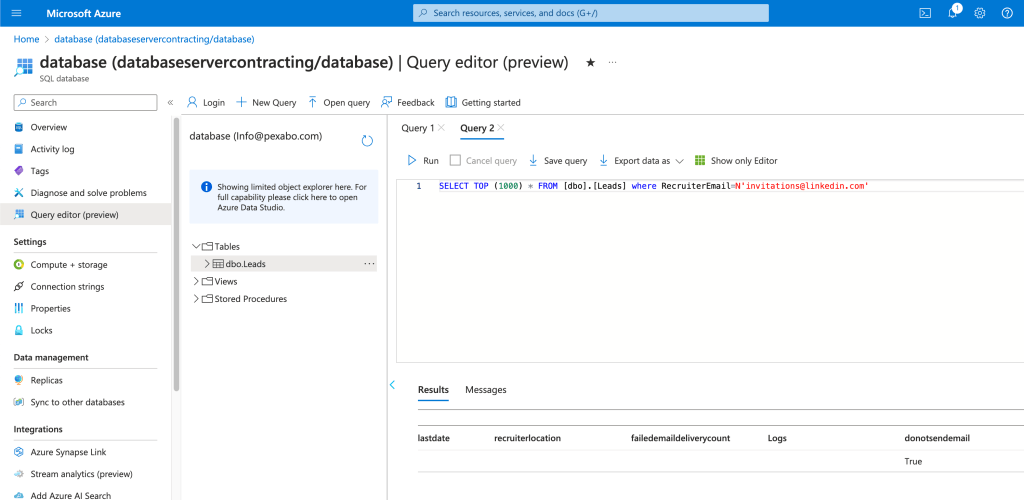Expand the Views folder
Viewport: 1024px width, 500px height.
pyautogui.click(x=196, y=281)
